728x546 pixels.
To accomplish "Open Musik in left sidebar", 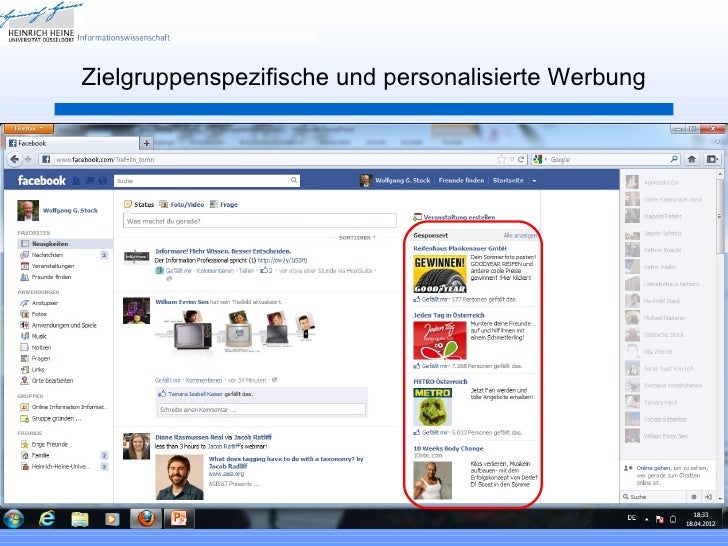I will coord(39,336).
